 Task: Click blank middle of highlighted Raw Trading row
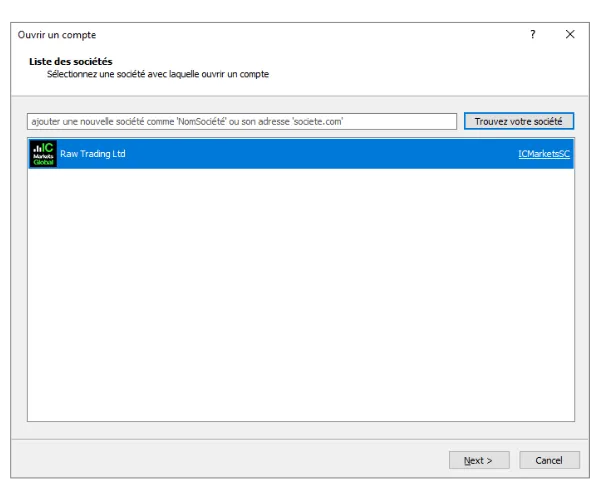point(320,154)
